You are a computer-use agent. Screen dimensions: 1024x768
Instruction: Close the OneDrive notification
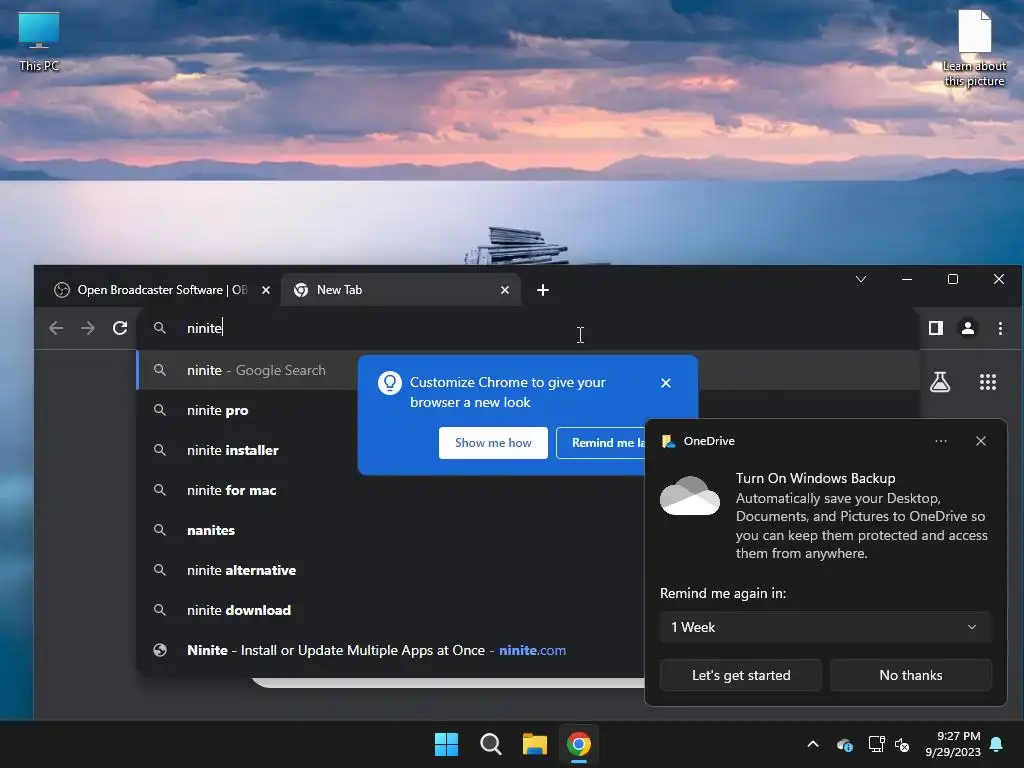981,441
